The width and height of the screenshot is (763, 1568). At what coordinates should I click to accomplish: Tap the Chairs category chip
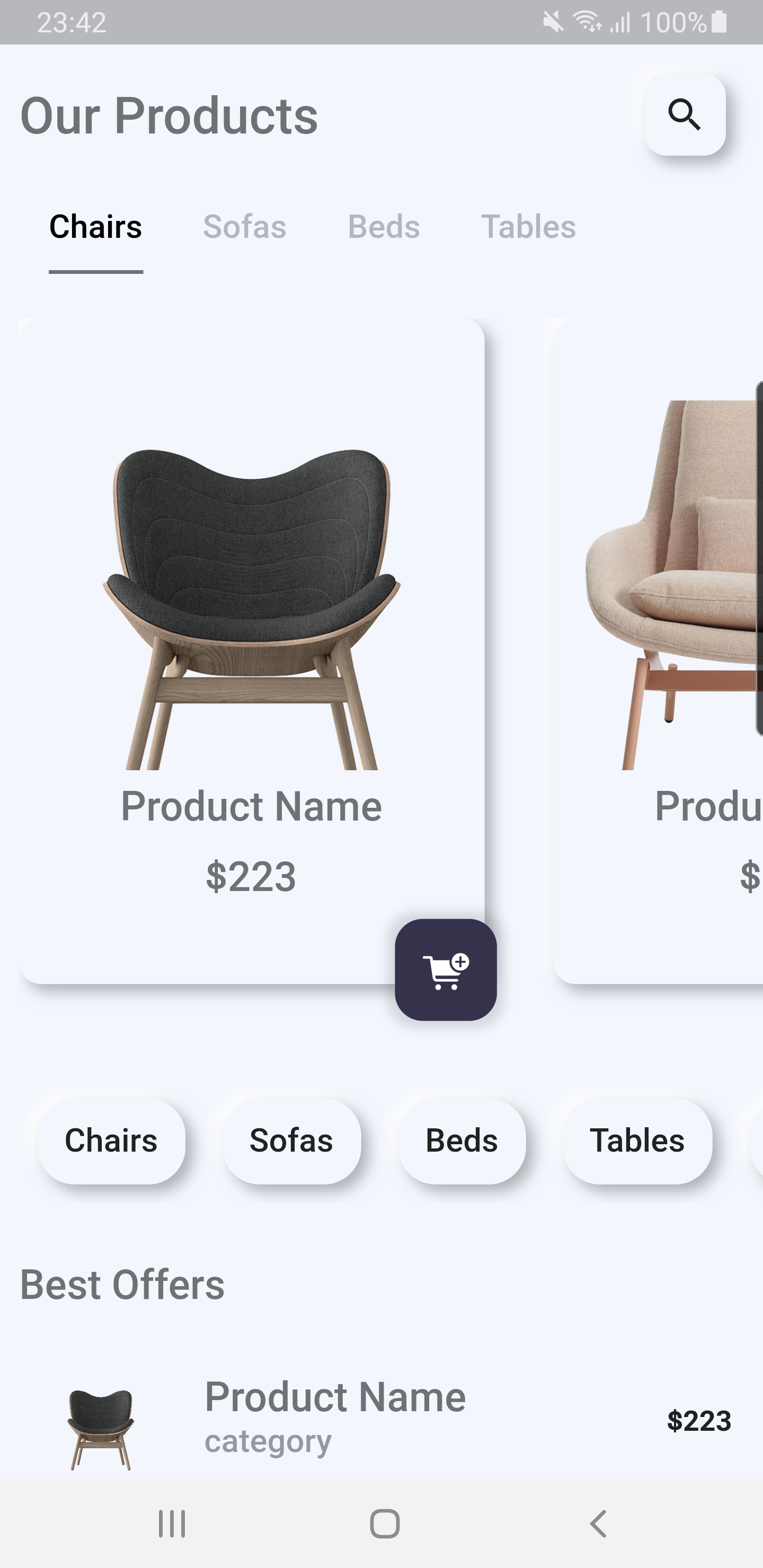(111, 1142)
